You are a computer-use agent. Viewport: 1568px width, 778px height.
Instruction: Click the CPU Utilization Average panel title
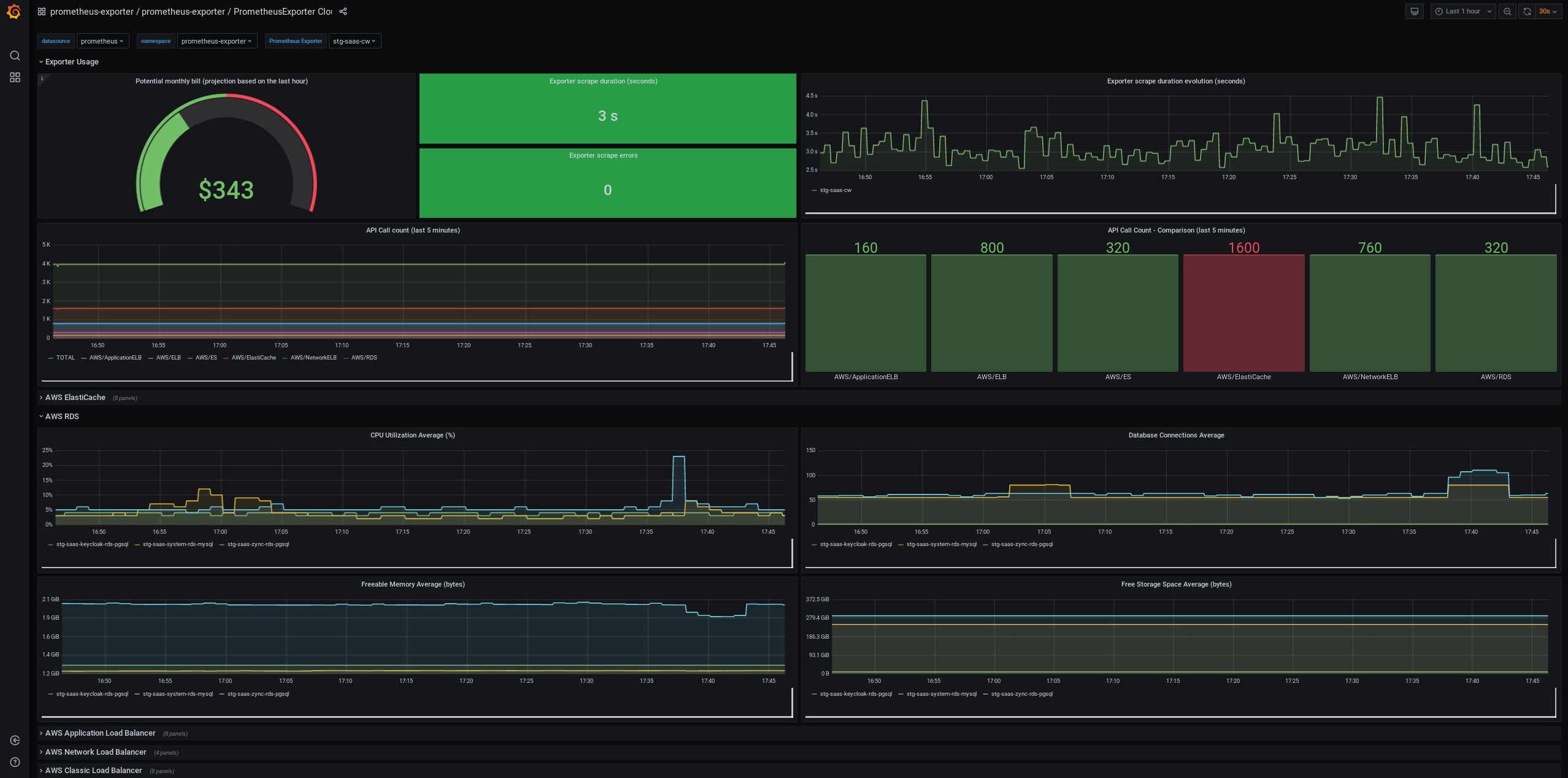click(412, 435)
